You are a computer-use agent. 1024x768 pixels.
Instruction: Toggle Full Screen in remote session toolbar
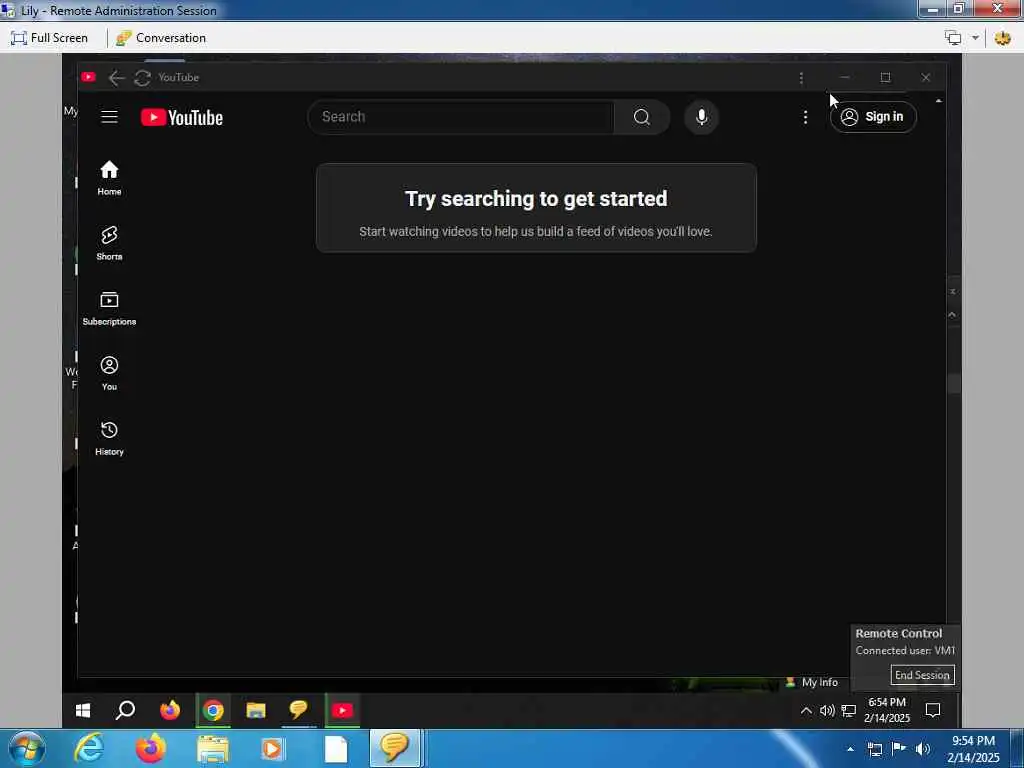[x=50, y=38]
